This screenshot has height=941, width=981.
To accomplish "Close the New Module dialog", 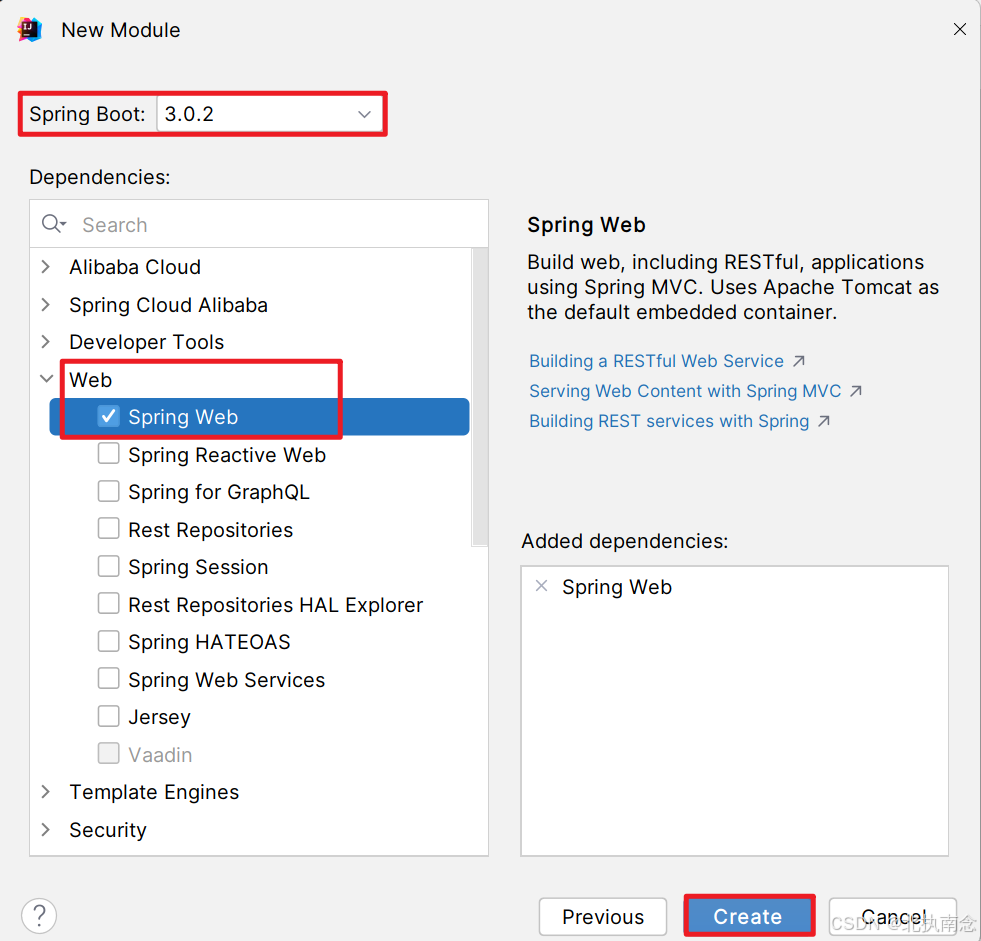I will point(960,29).
